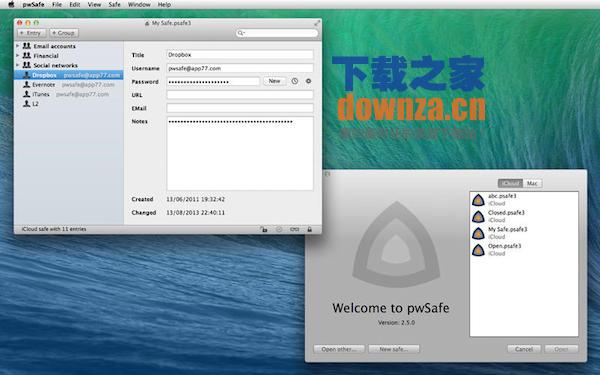This screenshot has width=600, height=375.
Task: Select Closed.psafe3 in the safe list
Action: 524,217
